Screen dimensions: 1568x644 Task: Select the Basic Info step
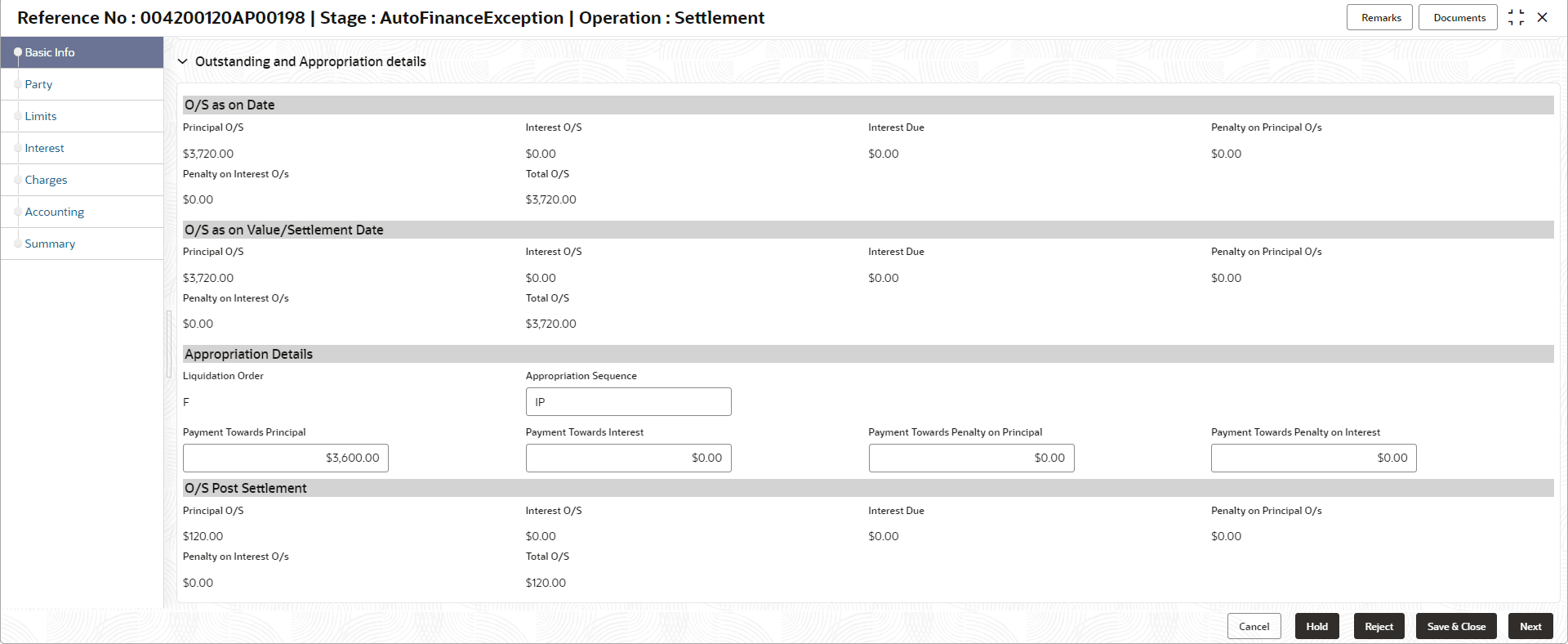(50, 52)
